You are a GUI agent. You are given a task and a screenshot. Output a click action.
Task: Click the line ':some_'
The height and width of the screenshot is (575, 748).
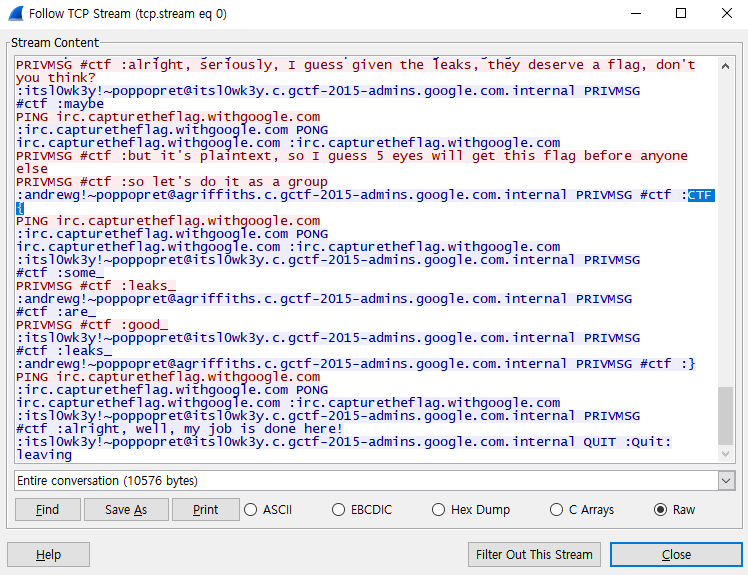(60, 273)
